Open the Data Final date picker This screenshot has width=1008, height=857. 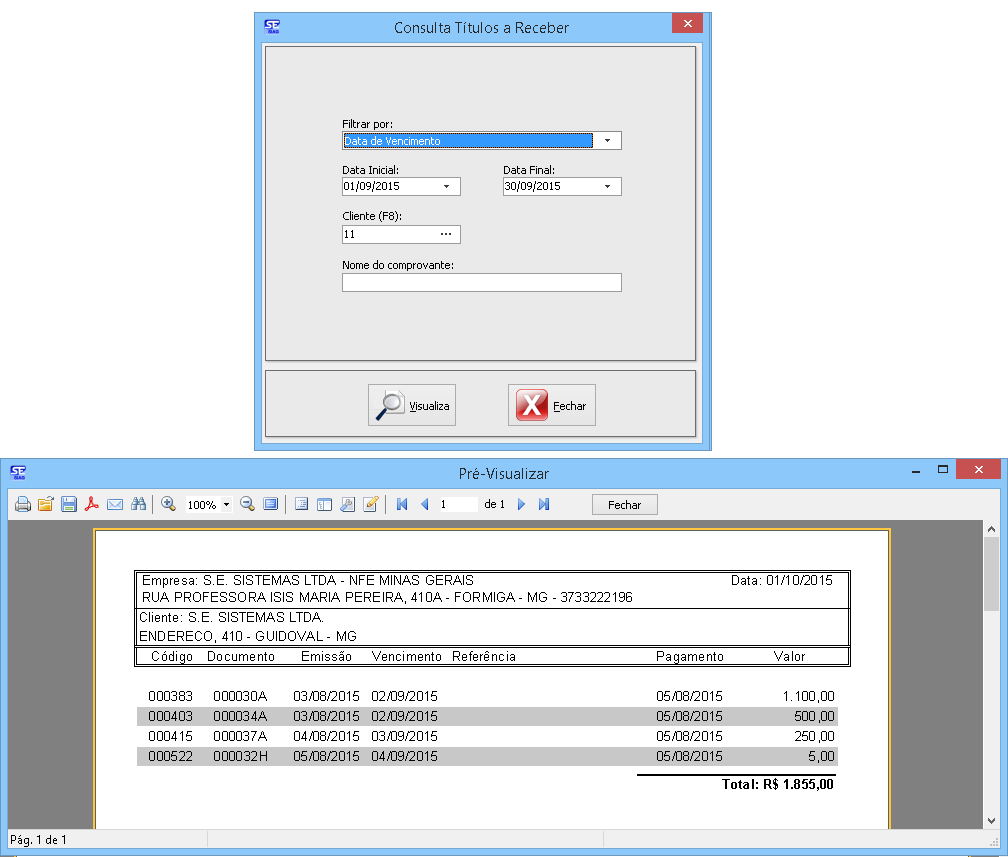pos(607,187)
